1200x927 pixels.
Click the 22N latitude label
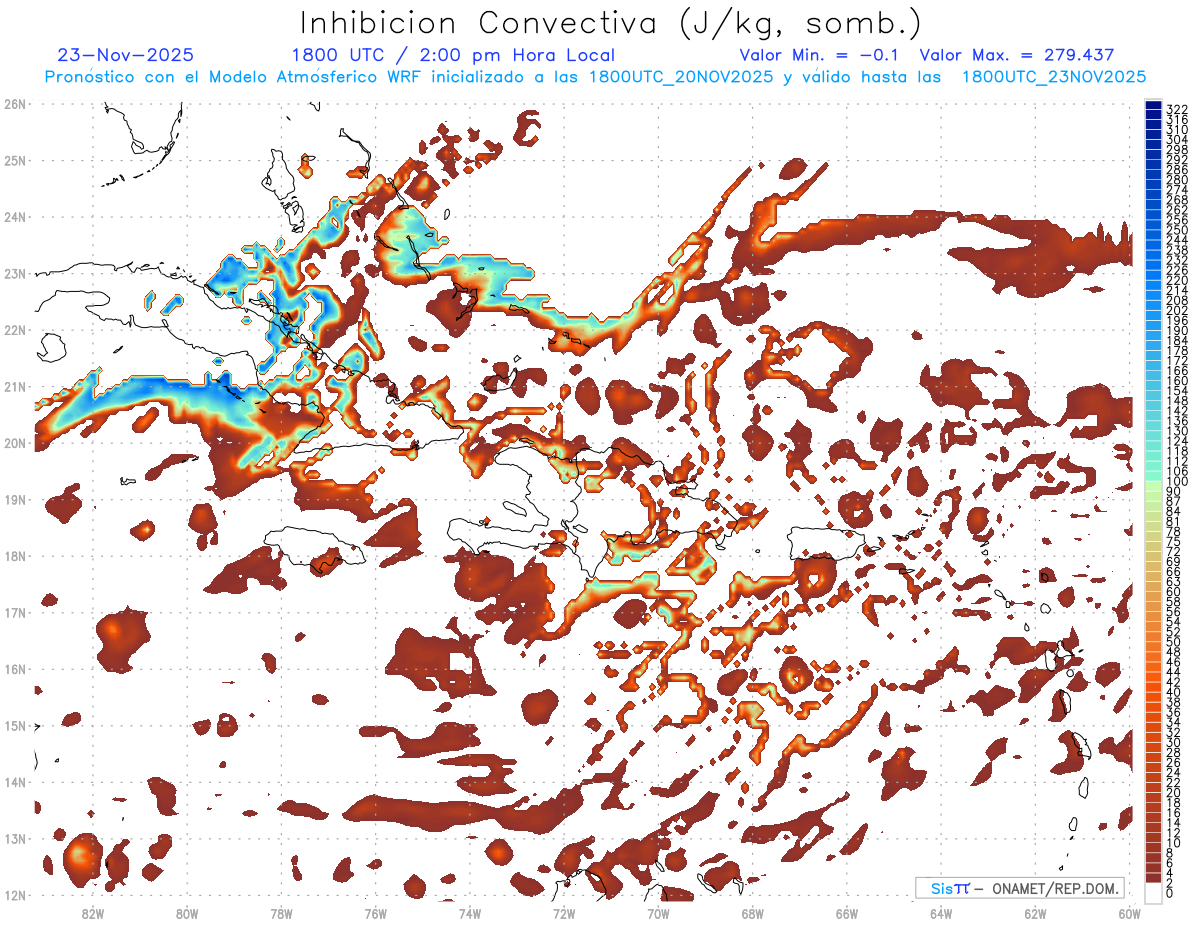[14, 330]
